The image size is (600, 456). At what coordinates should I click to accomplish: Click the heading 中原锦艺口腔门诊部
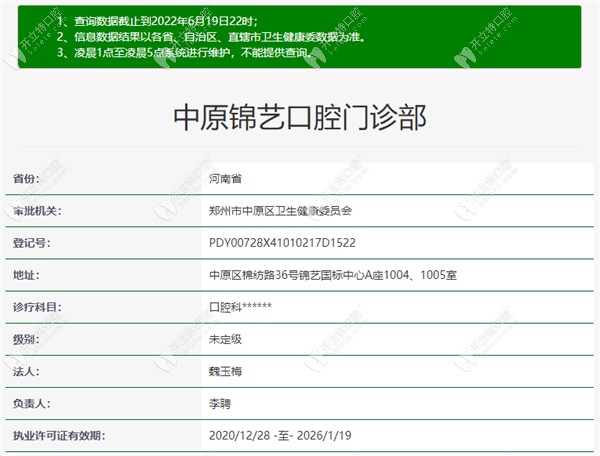(x=300, y=117)
